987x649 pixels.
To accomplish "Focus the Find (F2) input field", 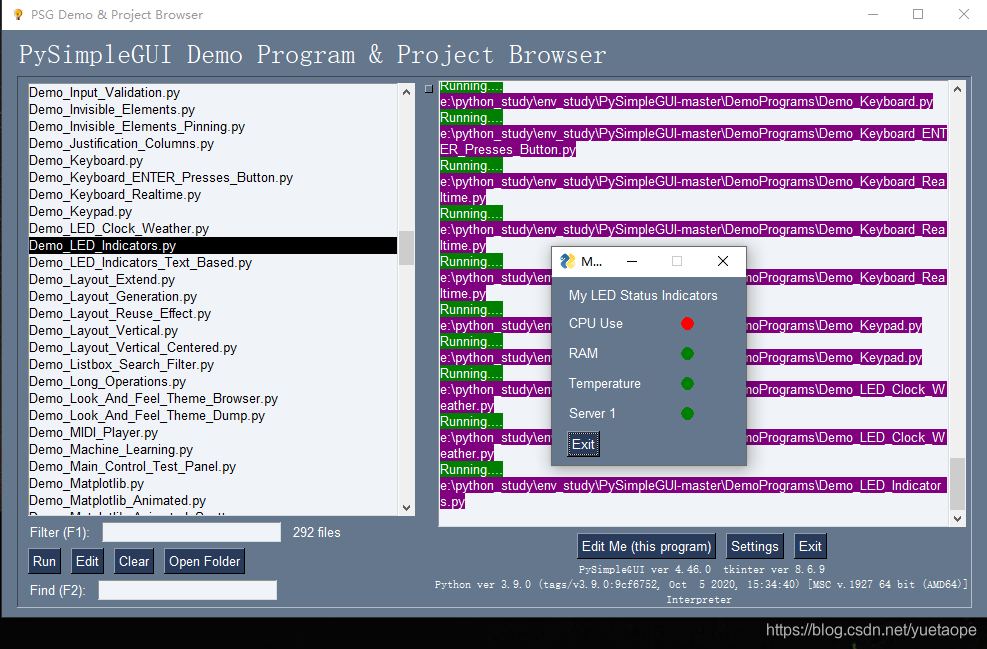I will tap(188, 590).
